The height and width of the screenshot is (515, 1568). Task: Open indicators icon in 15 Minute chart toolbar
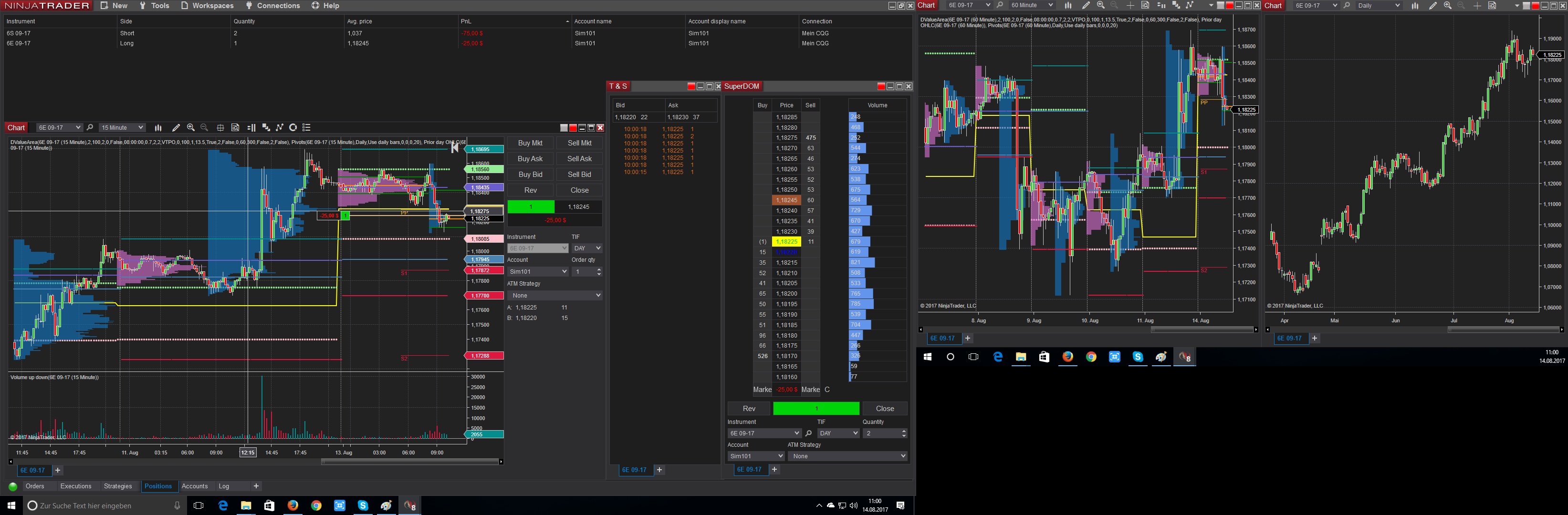(x=266, y=128)
